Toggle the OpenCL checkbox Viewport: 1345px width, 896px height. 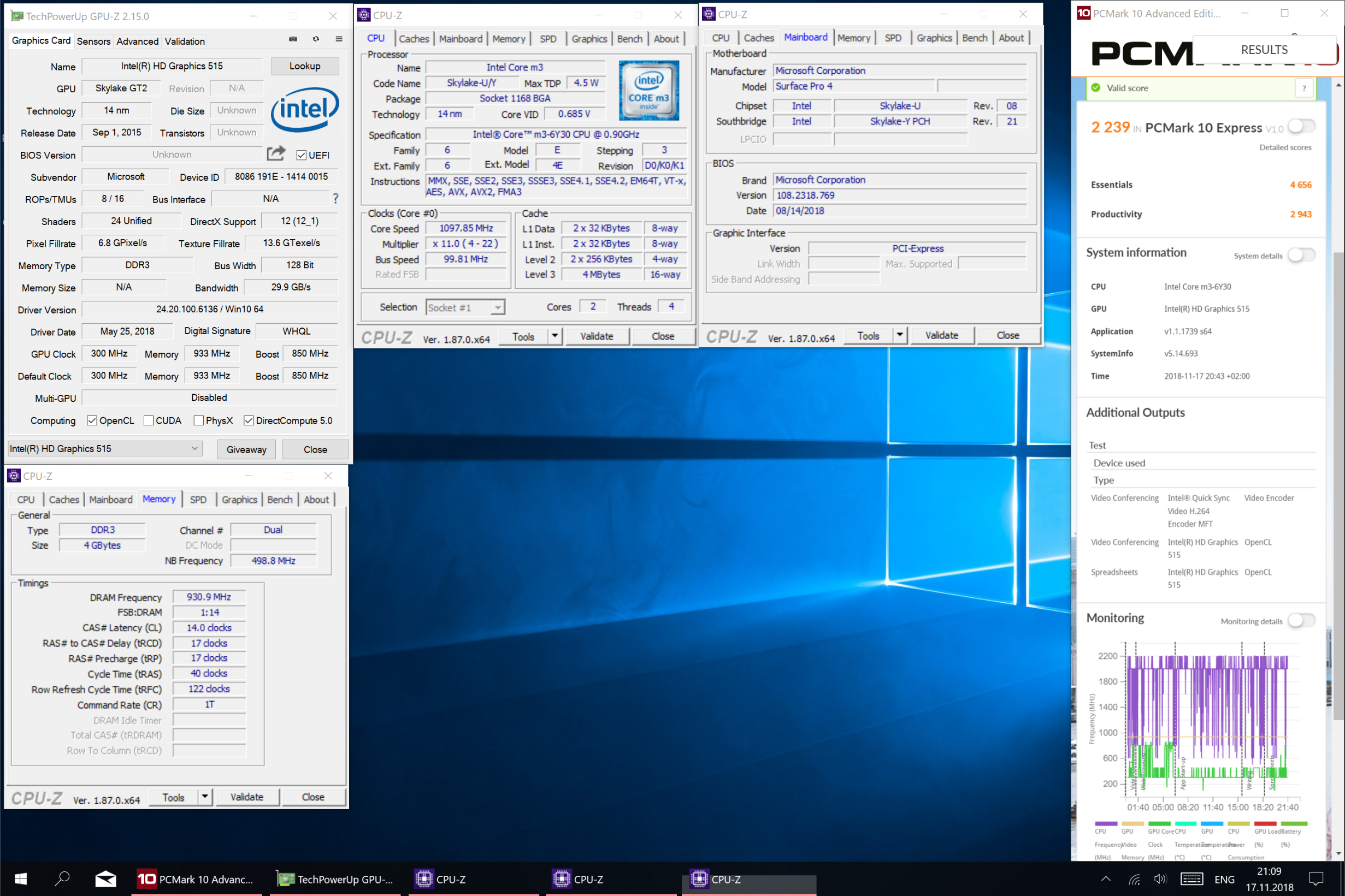coord(91,420)
